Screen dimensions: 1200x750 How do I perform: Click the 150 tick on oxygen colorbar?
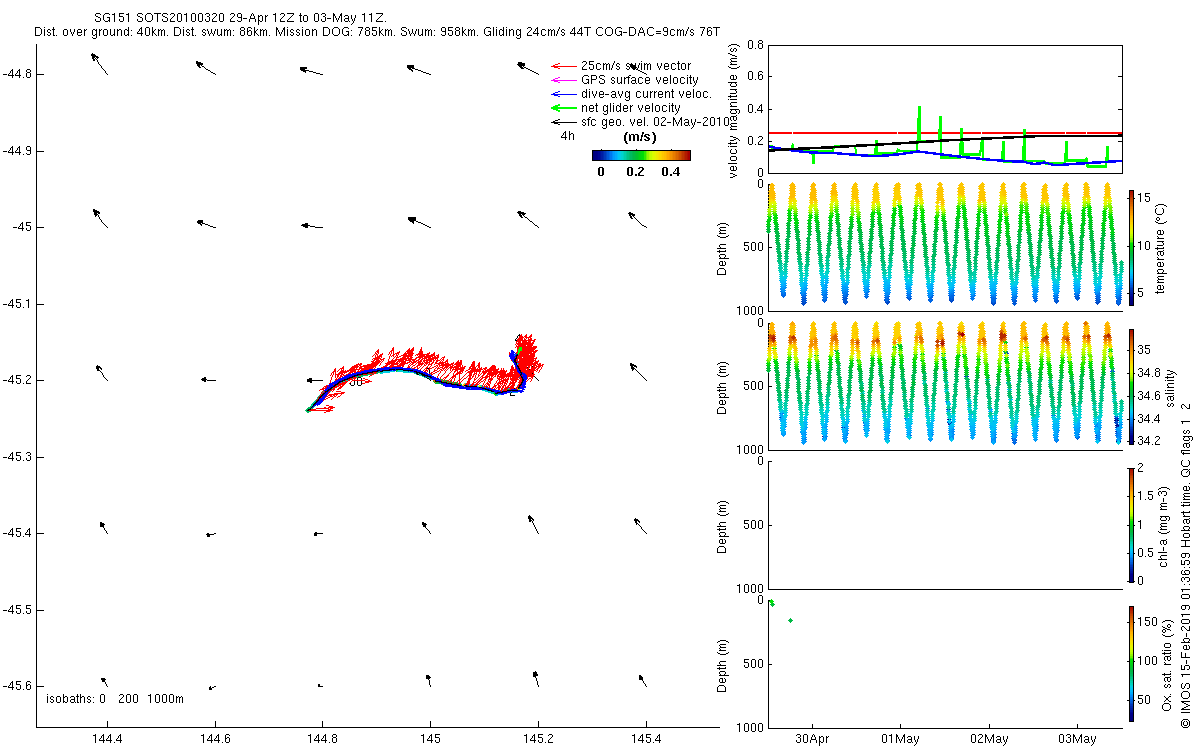point(1148,622)
